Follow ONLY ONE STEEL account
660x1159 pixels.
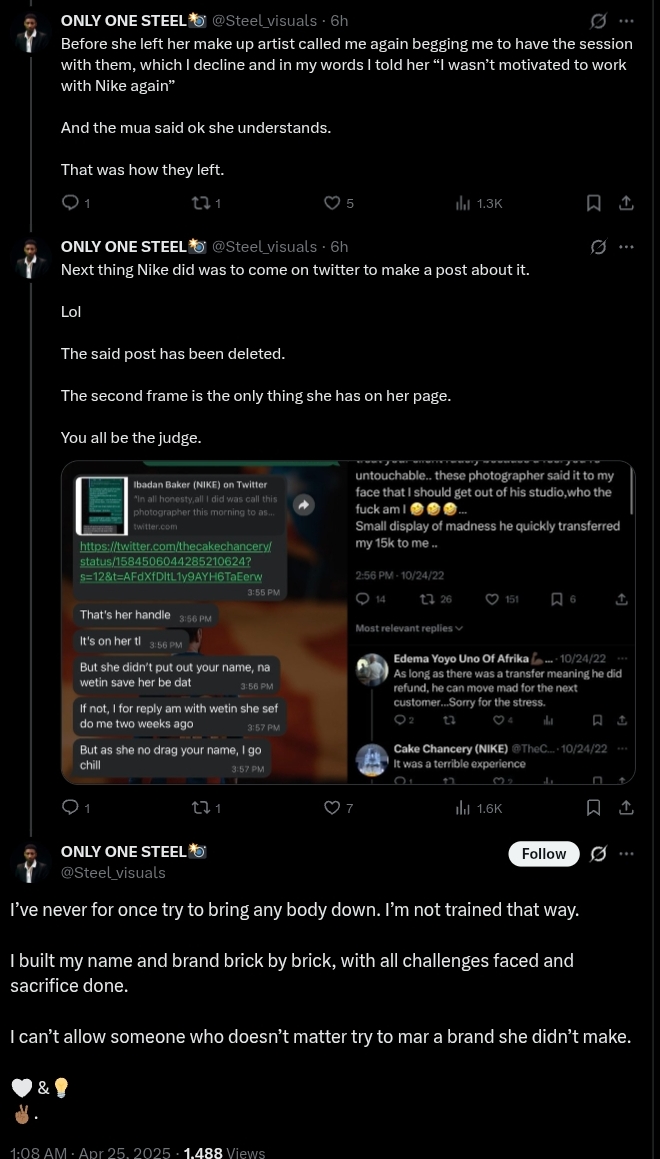point(543,854)
